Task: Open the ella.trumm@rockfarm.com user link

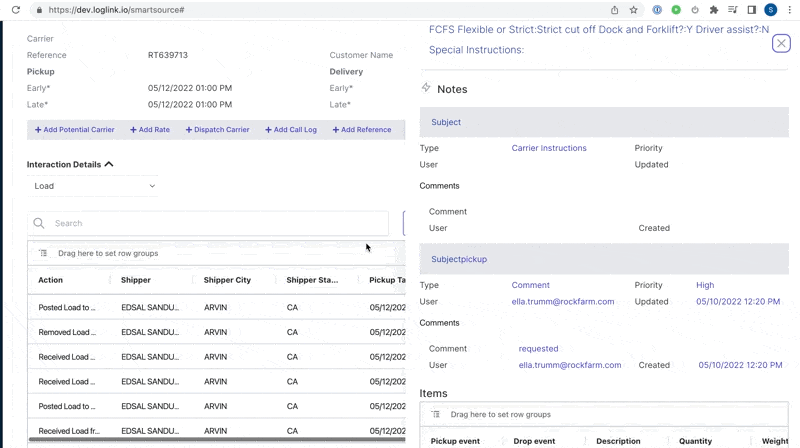Action: pyautogui.click(x=563, y=302)
